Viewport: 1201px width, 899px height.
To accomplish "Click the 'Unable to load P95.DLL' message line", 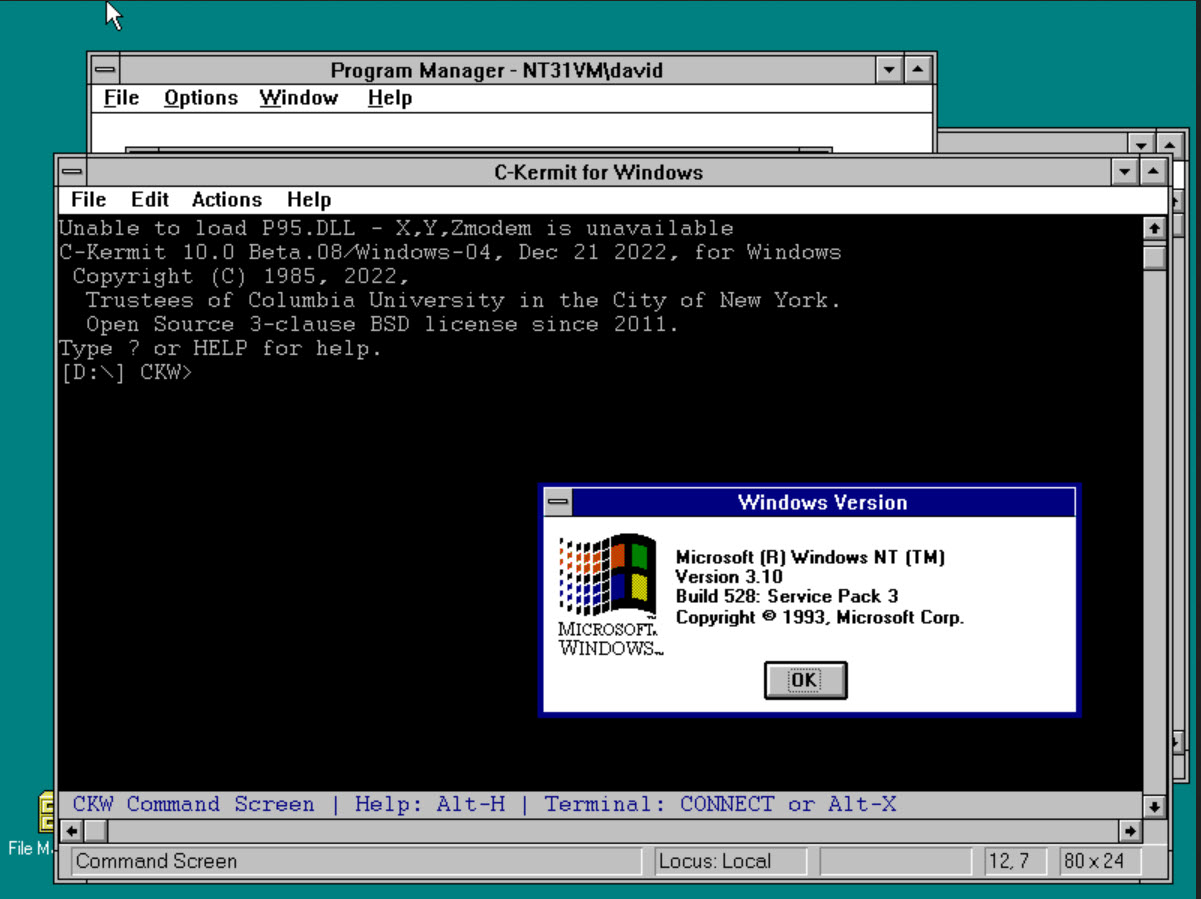I will 396,228.
